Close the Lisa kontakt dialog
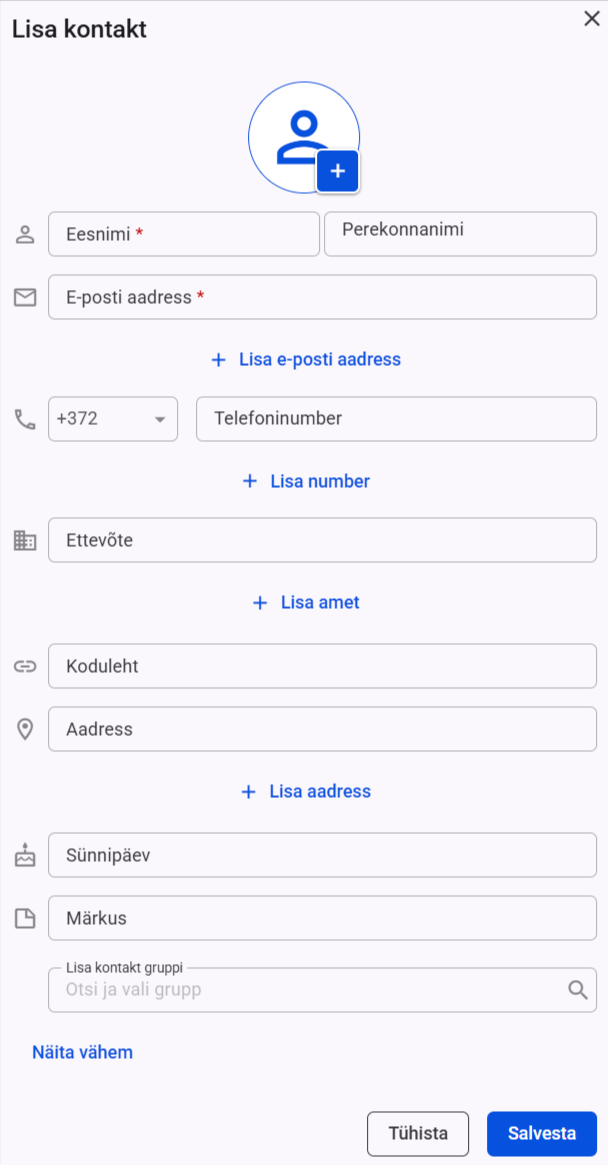Viewport: 608px width, 1165px height. (x=592, y=19)
